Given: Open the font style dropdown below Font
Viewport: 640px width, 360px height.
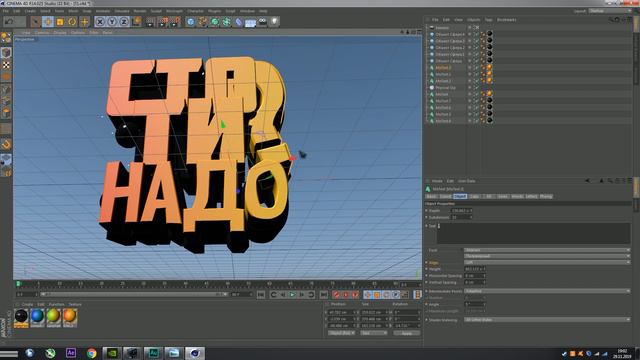Looking at the screenshot, I should coord(547,256).
